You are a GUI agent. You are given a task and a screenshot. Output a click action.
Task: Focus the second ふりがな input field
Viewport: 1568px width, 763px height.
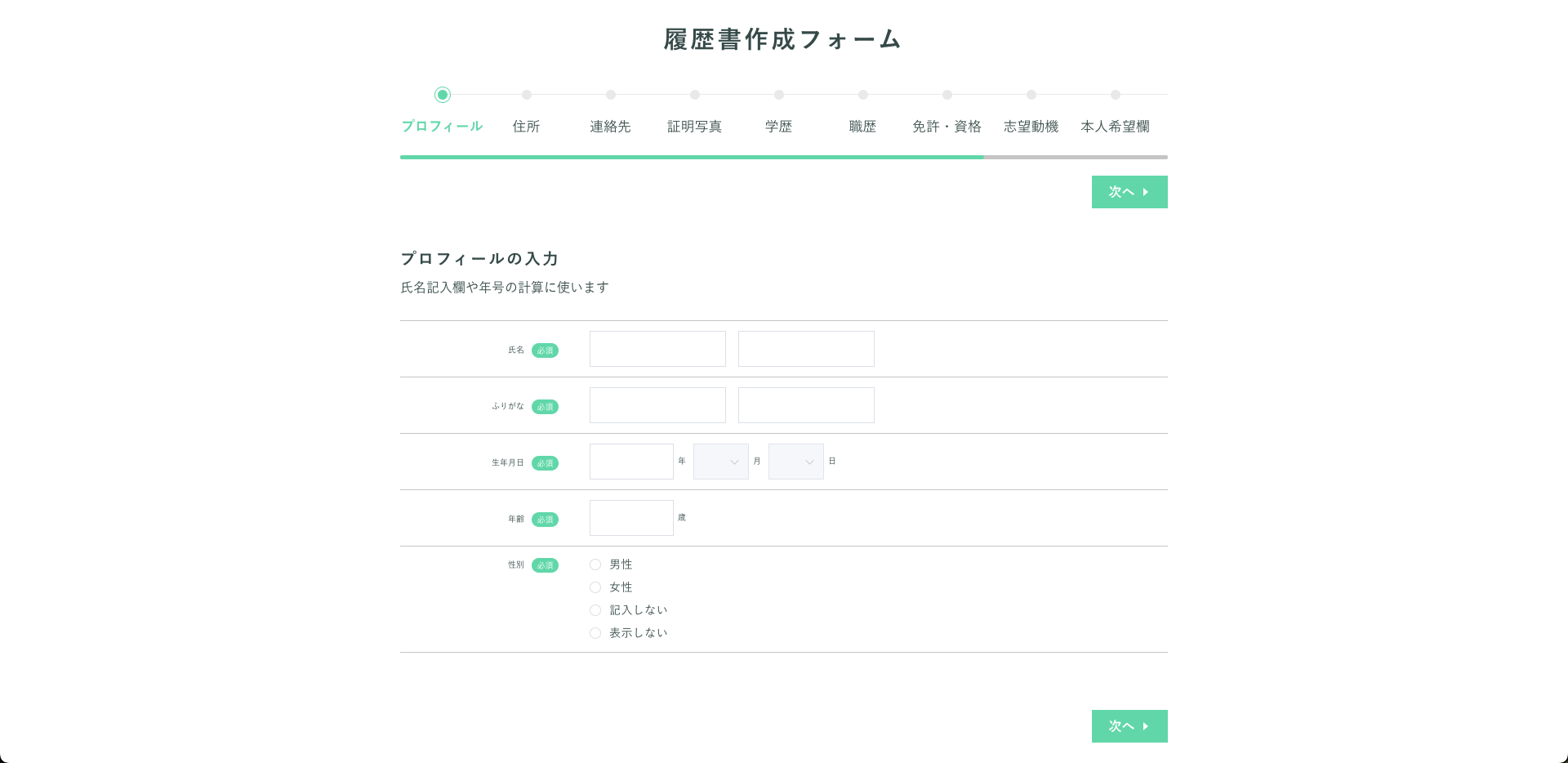tap(806, 405)
